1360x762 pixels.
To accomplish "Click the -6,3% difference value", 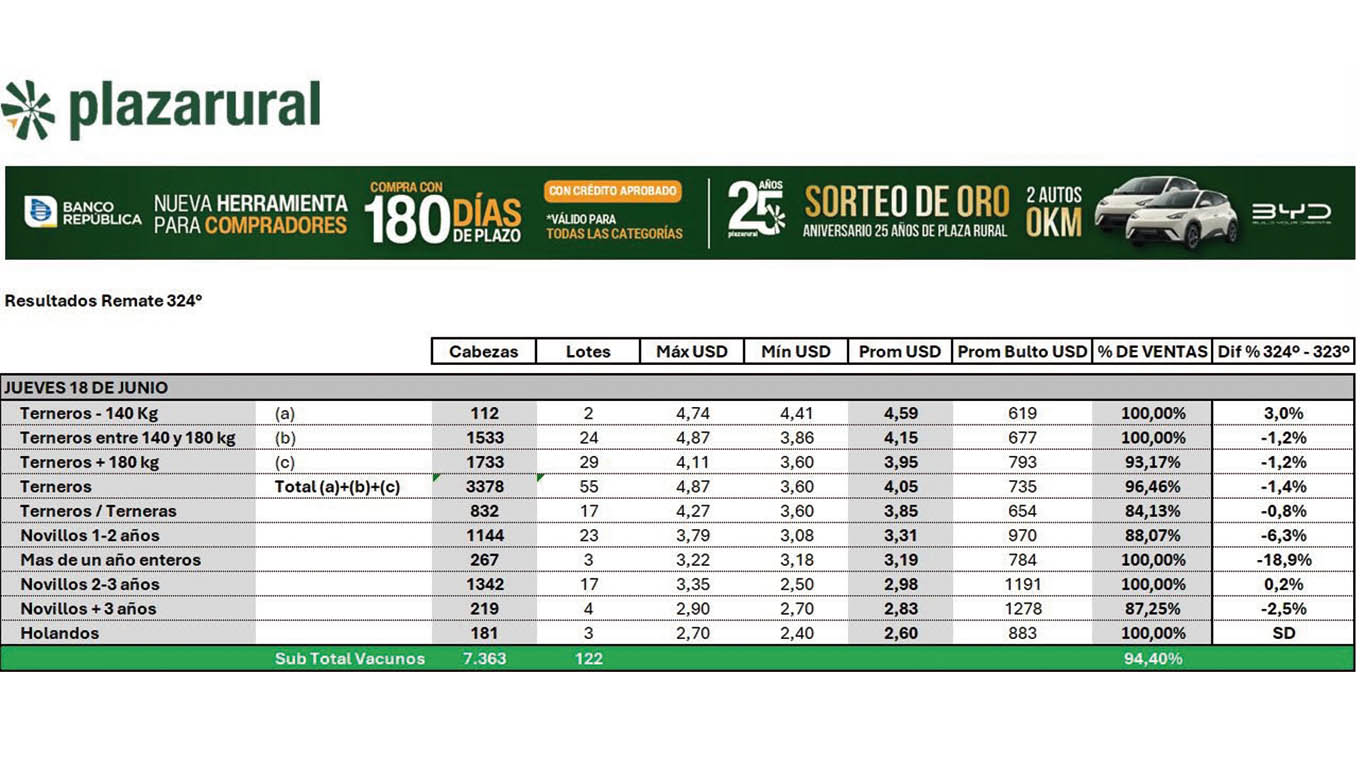I will coord(1283,535).
